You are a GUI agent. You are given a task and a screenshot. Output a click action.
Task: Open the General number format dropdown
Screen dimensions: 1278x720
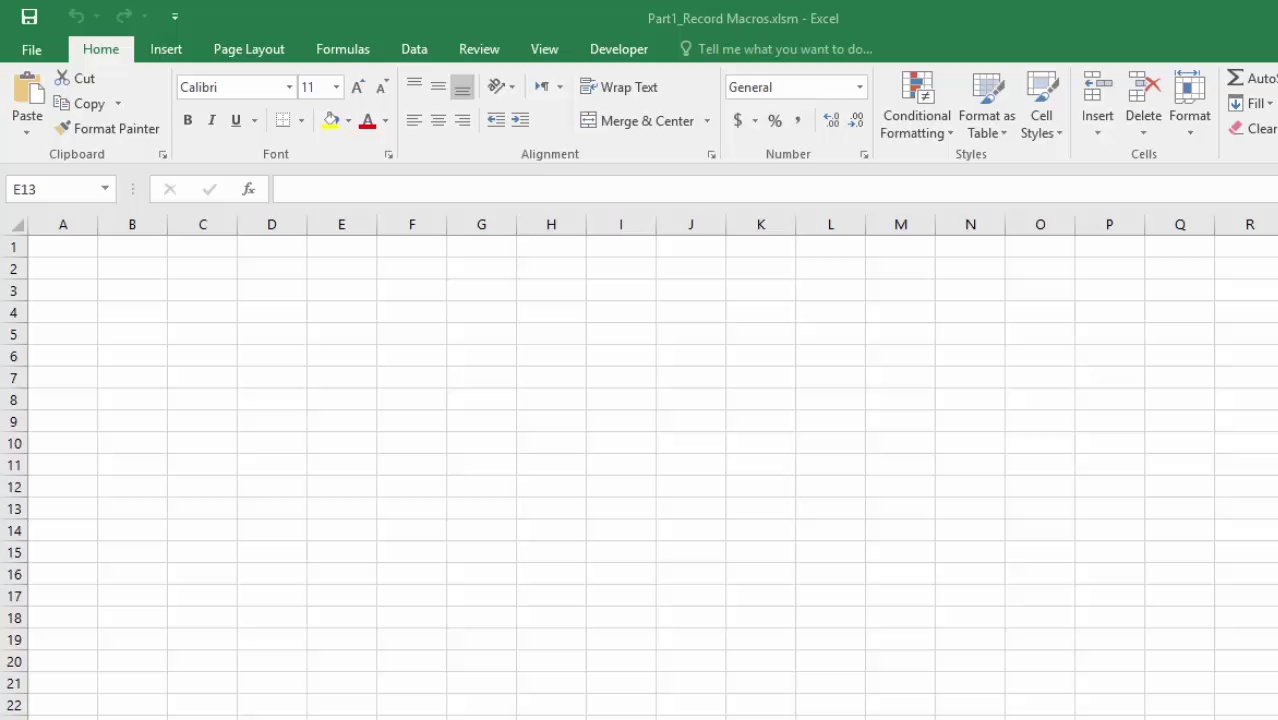859,87
